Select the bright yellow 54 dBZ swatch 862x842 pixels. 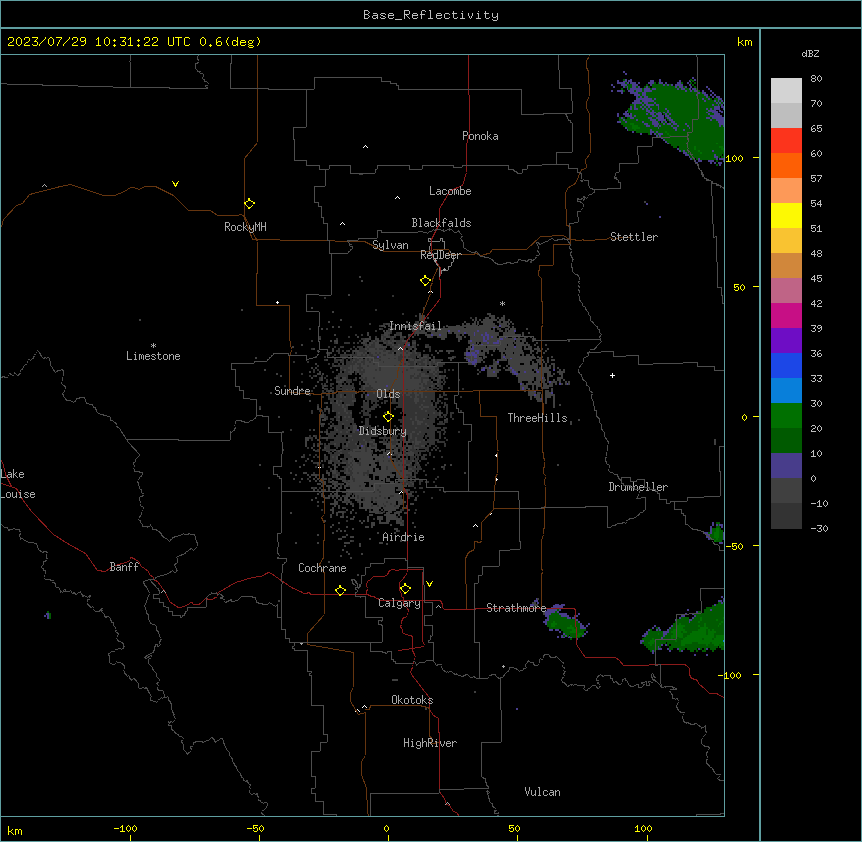[786, 215]
